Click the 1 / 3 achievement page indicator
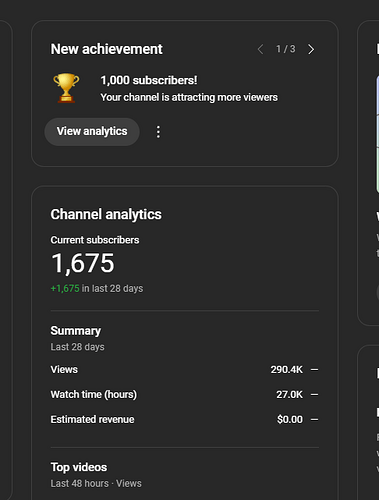 [286, 49]
